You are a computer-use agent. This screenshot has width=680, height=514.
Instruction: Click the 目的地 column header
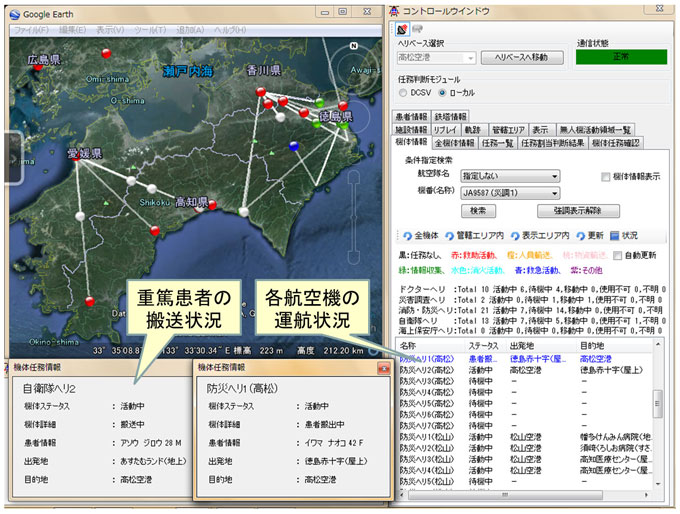615,346
